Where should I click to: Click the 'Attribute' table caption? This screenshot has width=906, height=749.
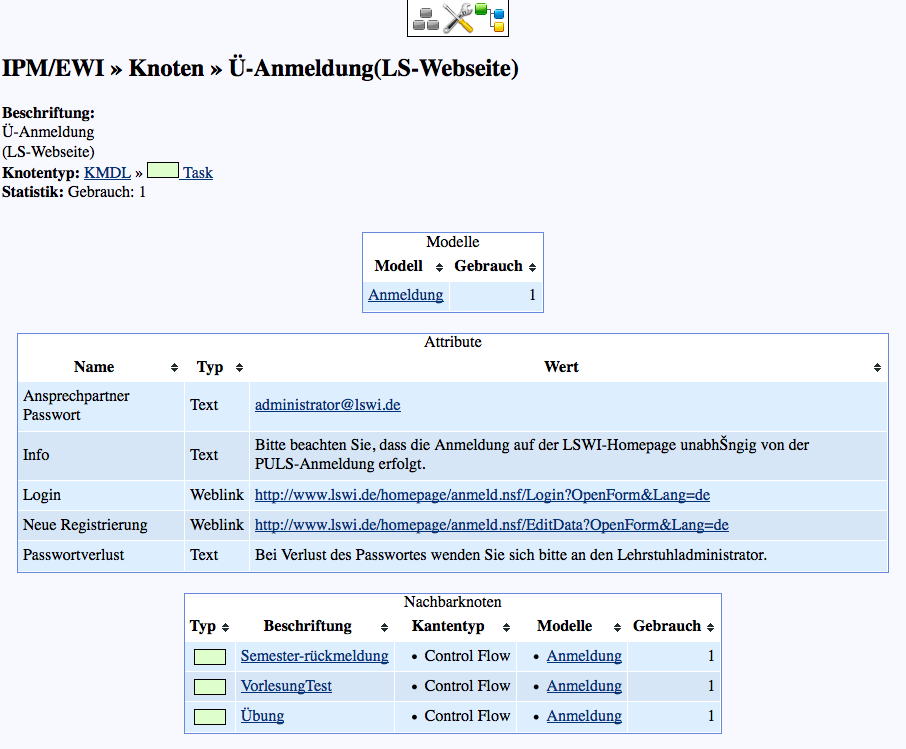click(x=452, y=342)
